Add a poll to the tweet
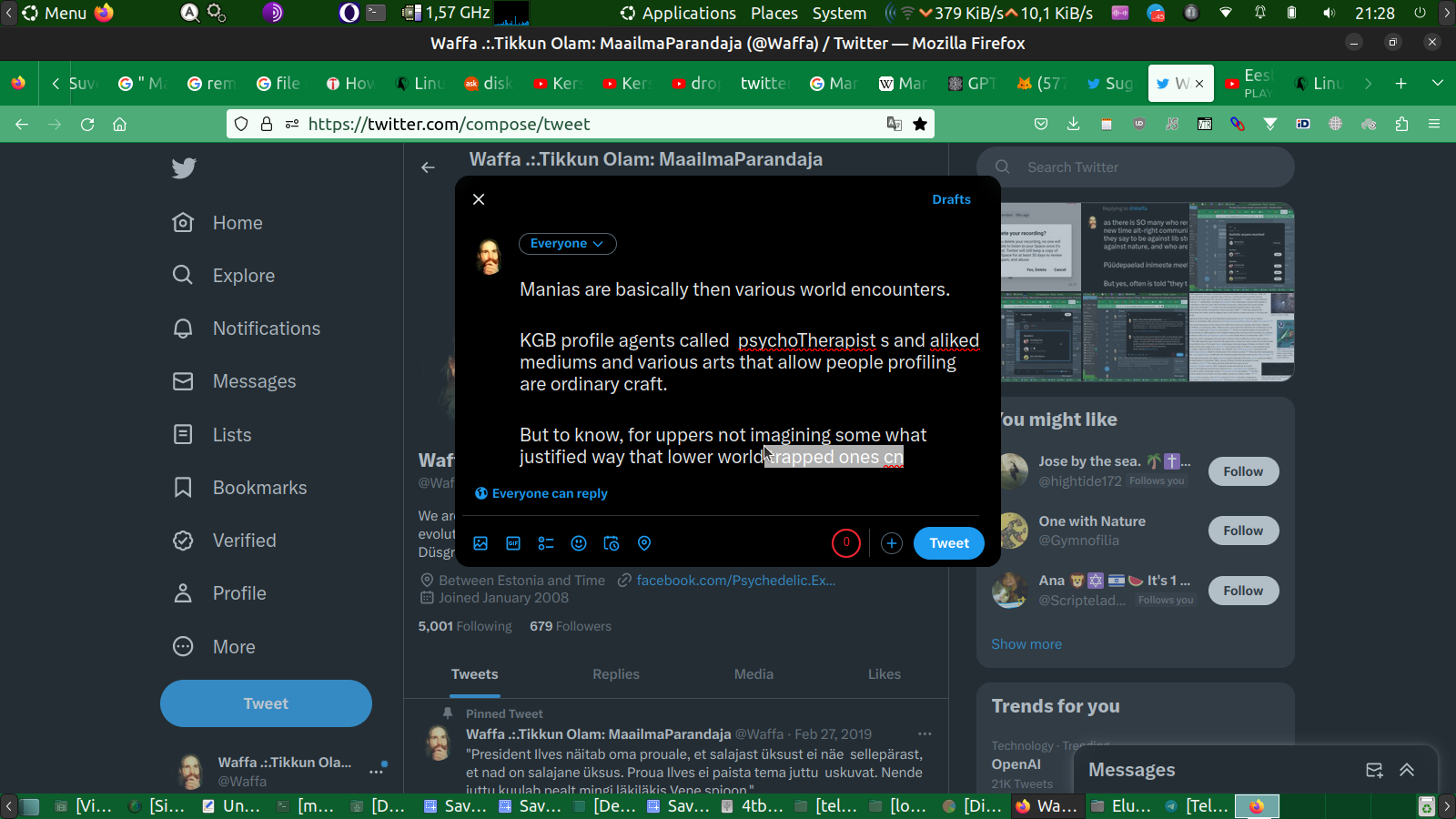The height and width of the screenshot is (819, 1456). pos(546,543)
